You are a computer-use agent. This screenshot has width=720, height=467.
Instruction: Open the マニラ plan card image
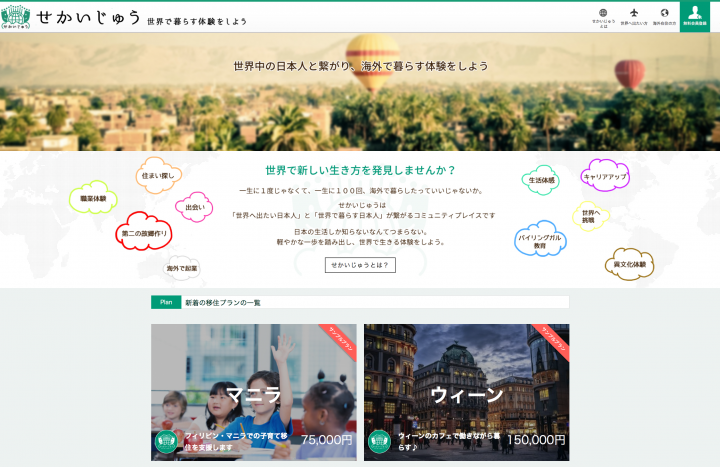pyautogui.click(x=253, y=392)
